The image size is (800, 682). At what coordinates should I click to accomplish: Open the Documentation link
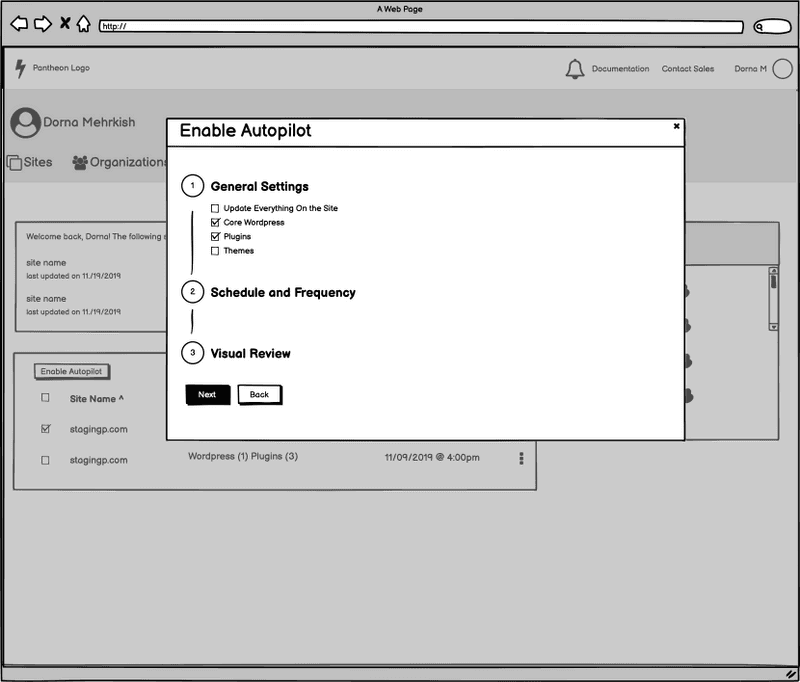(x=620, y=68)
